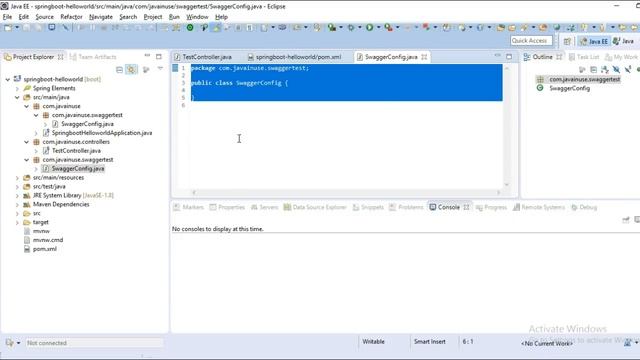Click the Writable status bar entry
Image resolution: width=640 pixels, height=360 pixels.
(373, 342)
